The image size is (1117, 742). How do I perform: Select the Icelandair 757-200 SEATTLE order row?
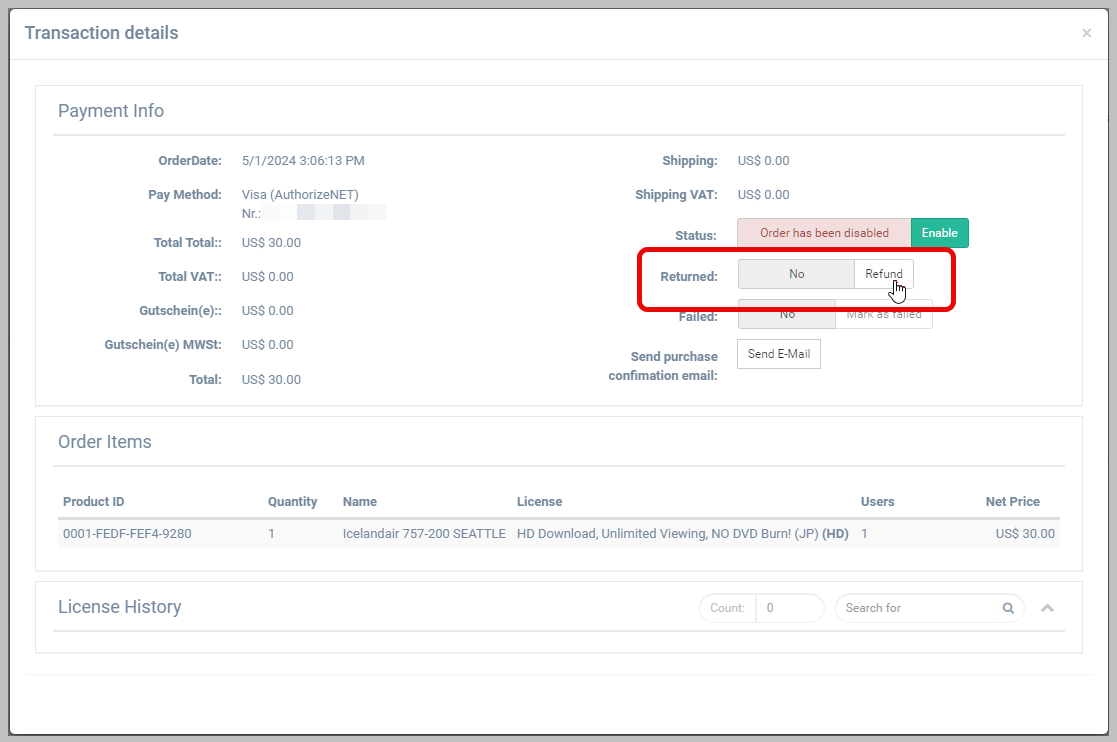click(424, 534)
